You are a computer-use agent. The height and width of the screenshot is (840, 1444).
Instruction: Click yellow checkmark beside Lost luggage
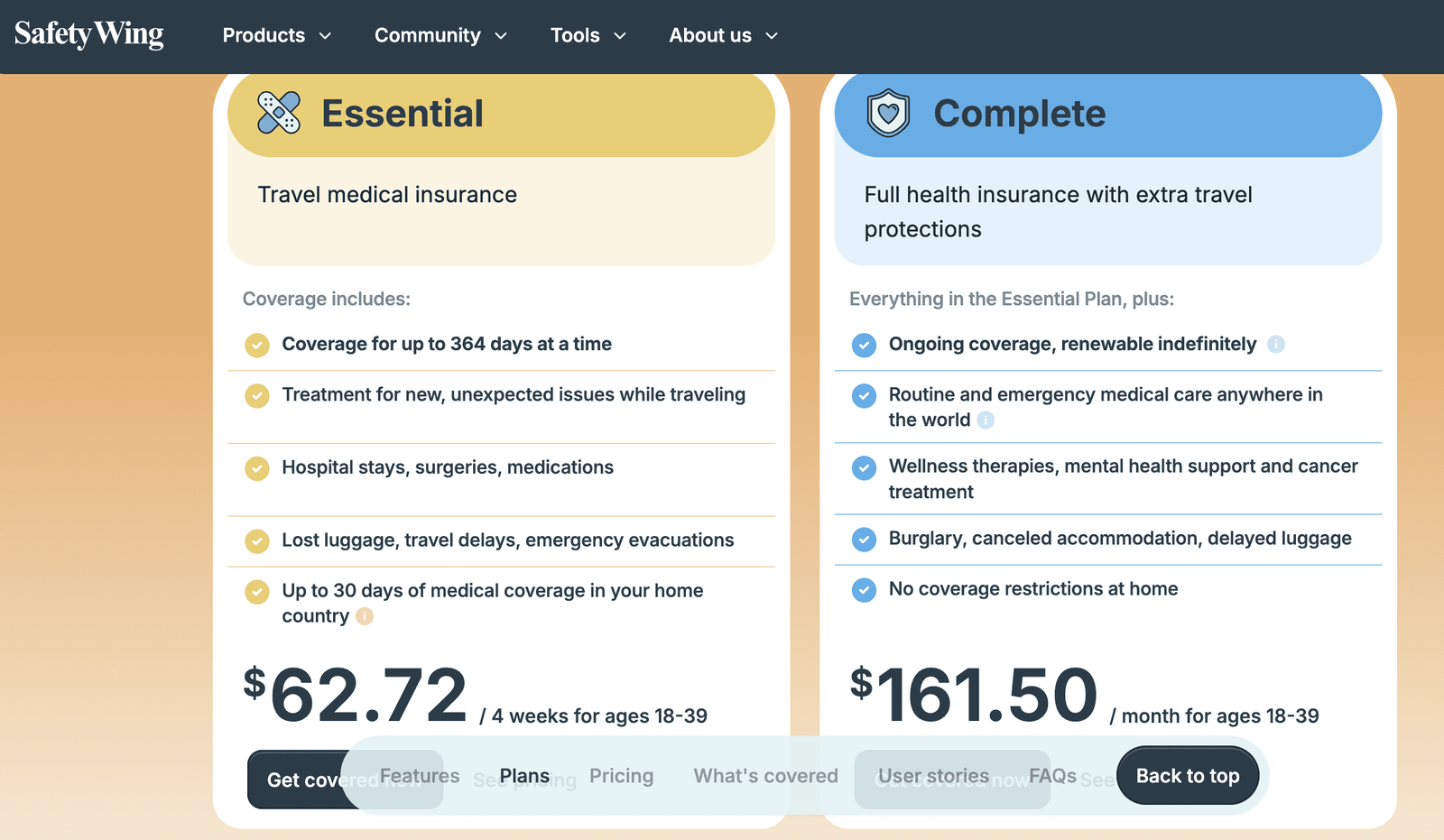pos(257,541)
